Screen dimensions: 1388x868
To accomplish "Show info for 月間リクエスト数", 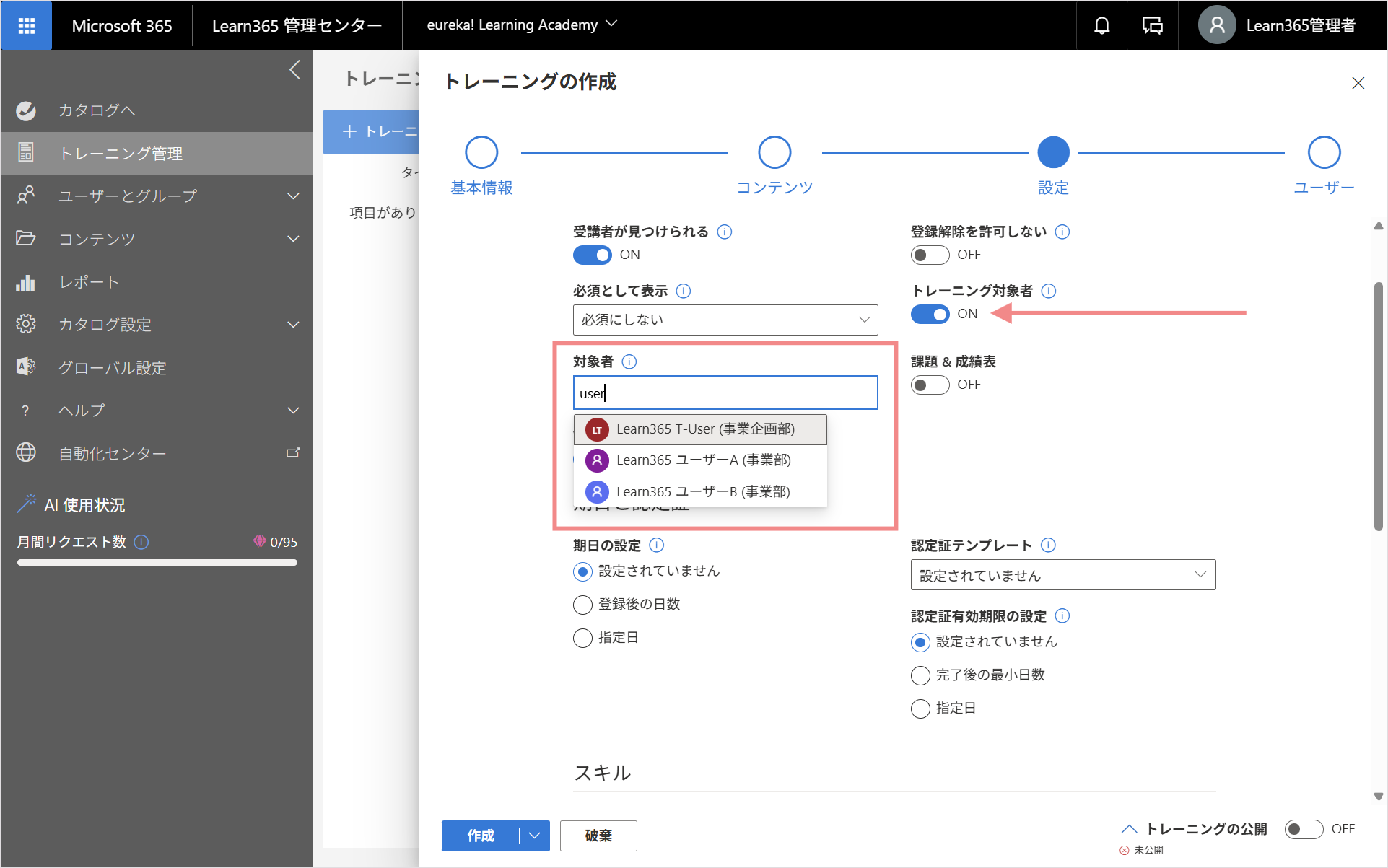I will click(x=141, y=542).
